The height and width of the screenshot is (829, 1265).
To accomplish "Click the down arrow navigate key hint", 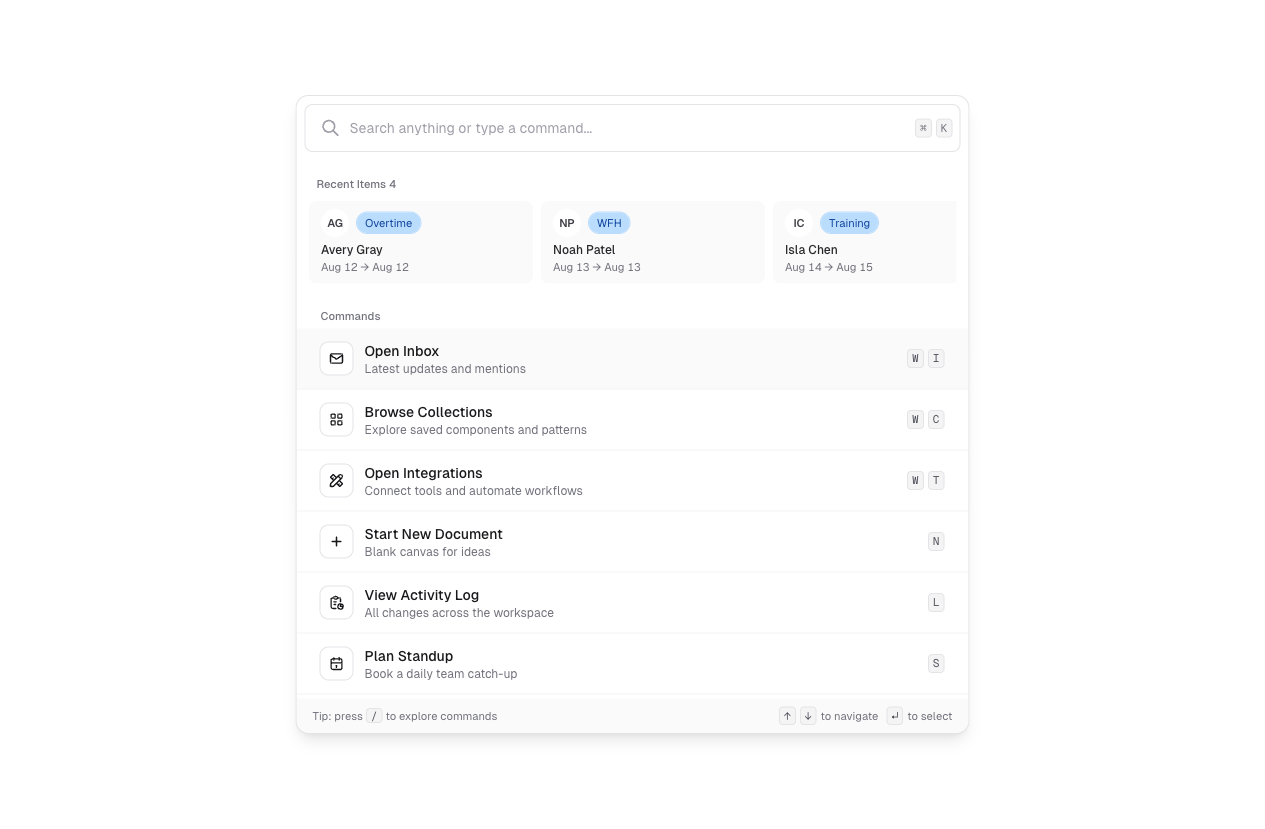I will 808,716.
